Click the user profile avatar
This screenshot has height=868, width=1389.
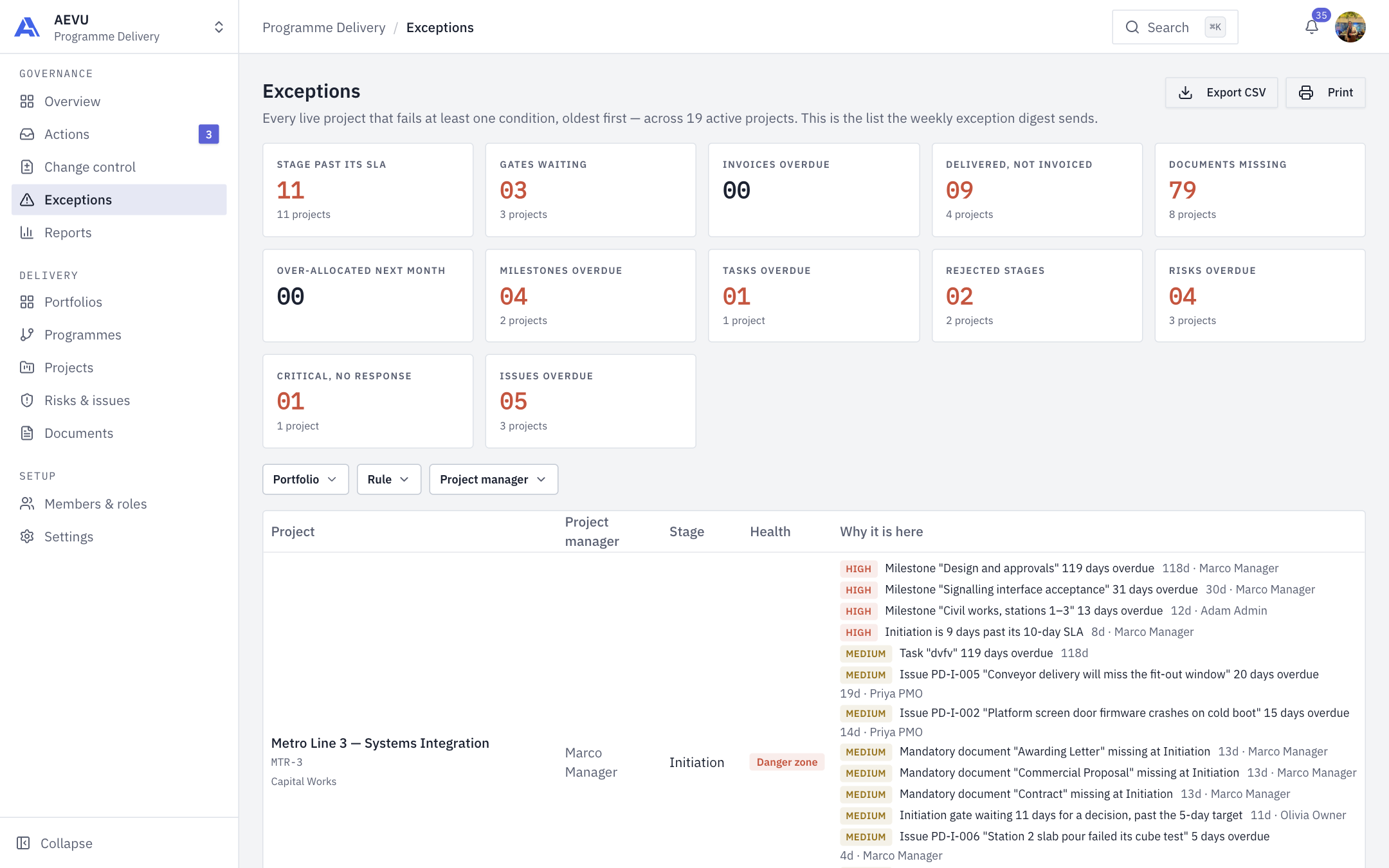pos(1350,27)
